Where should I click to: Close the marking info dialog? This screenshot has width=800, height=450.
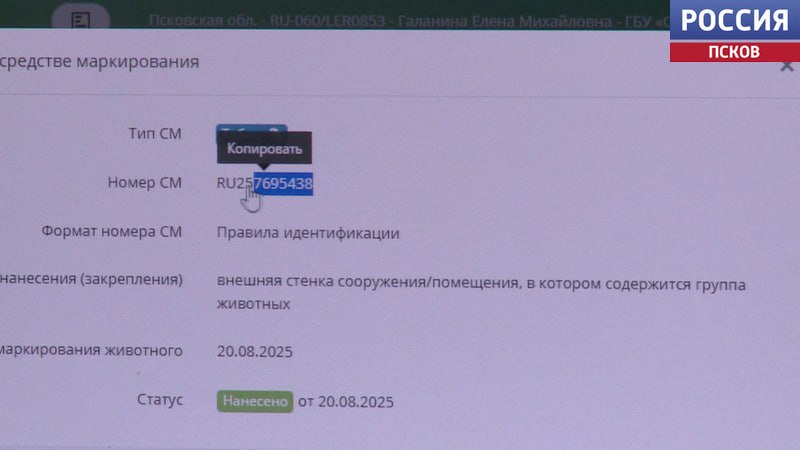786,66
